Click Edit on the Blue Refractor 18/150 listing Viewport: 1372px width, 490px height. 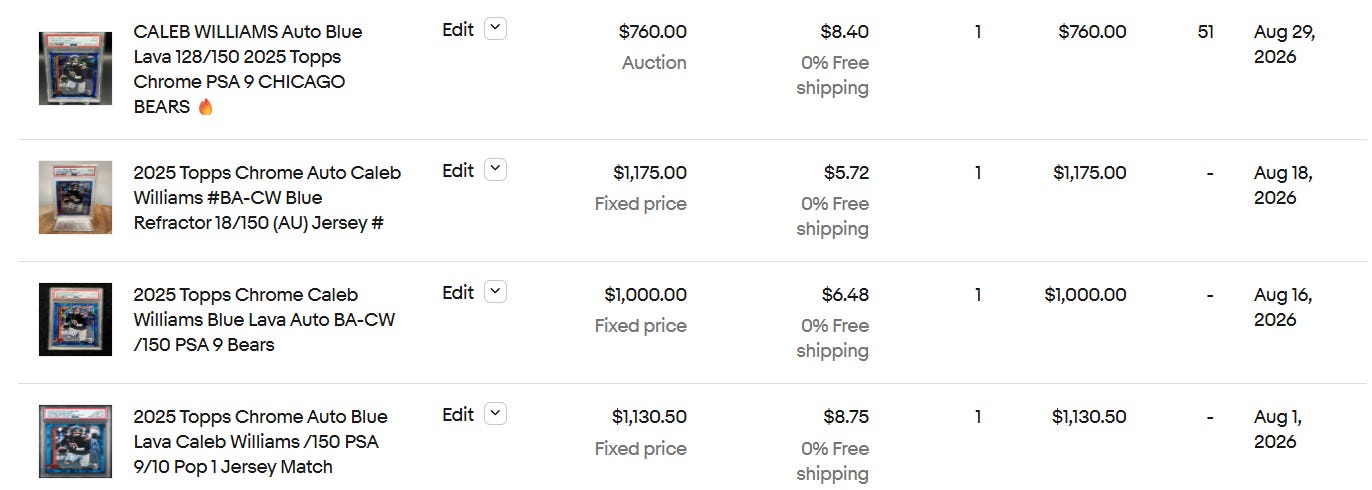coord(458,171)
